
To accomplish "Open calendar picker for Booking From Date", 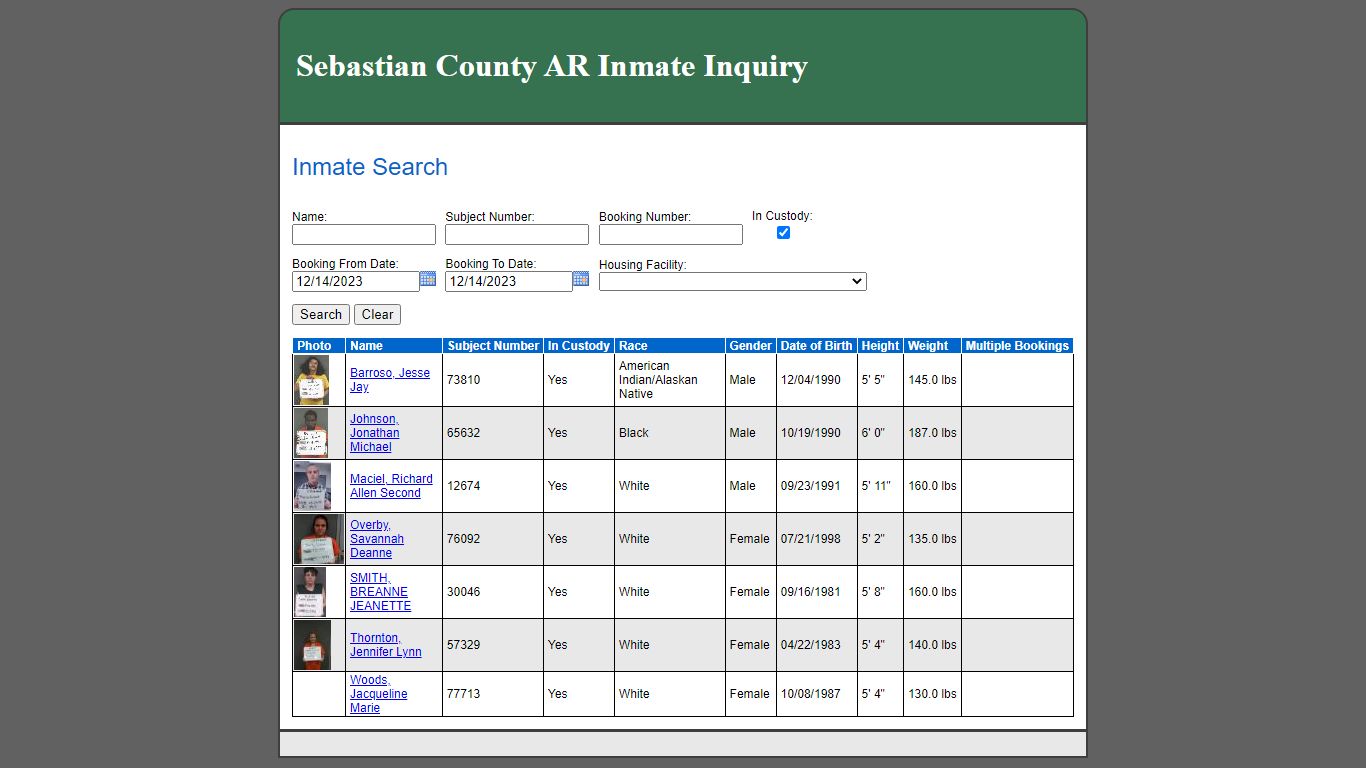I will tap(428, 279).
